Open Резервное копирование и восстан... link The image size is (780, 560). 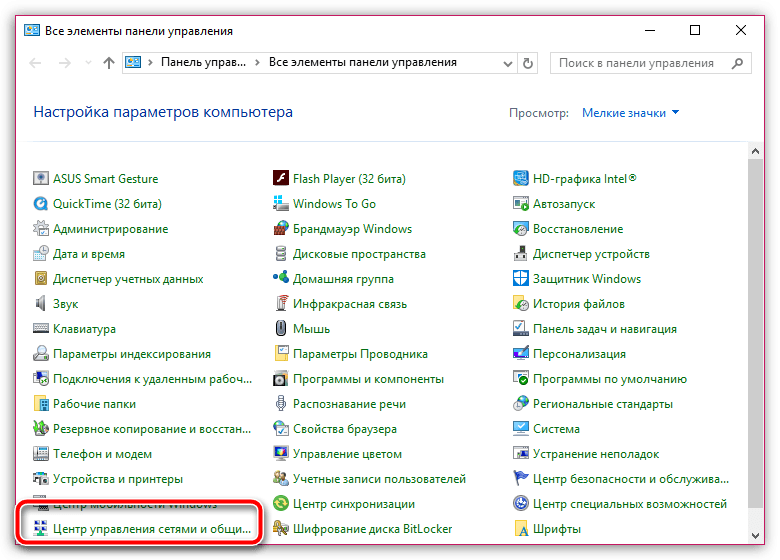[x=152, y=429]
